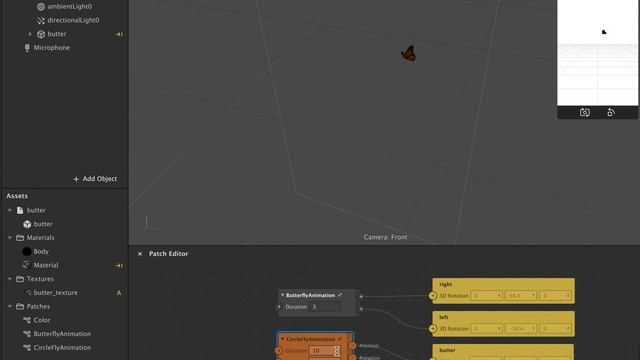
Task: Click the patch arrow icon beside Material asset
Action: (119, 266)
